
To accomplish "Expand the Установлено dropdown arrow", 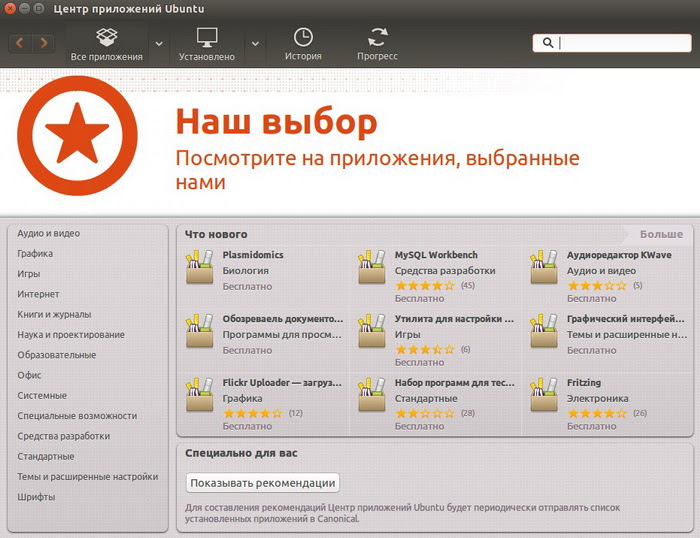I will click(x=255, y=44).
